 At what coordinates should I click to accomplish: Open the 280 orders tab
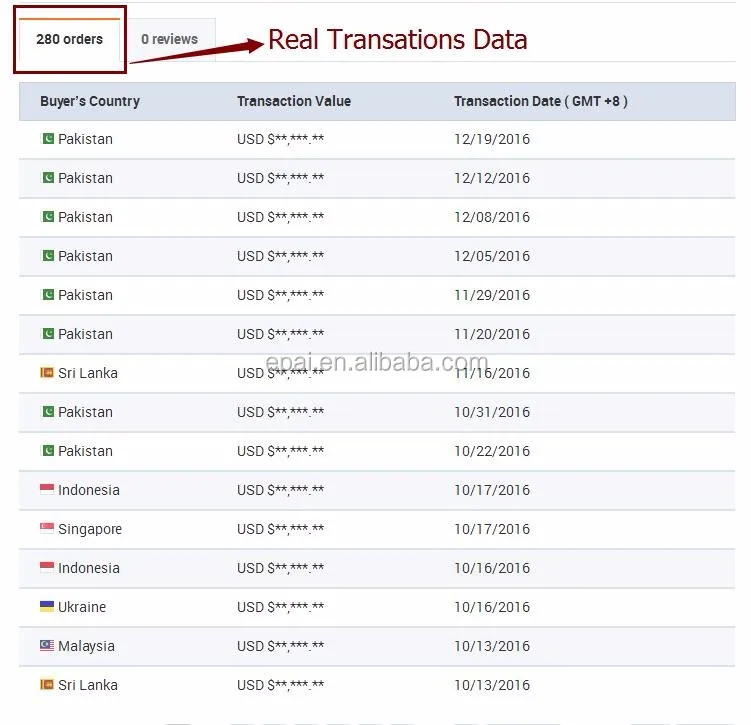click(x=69, y=39)
